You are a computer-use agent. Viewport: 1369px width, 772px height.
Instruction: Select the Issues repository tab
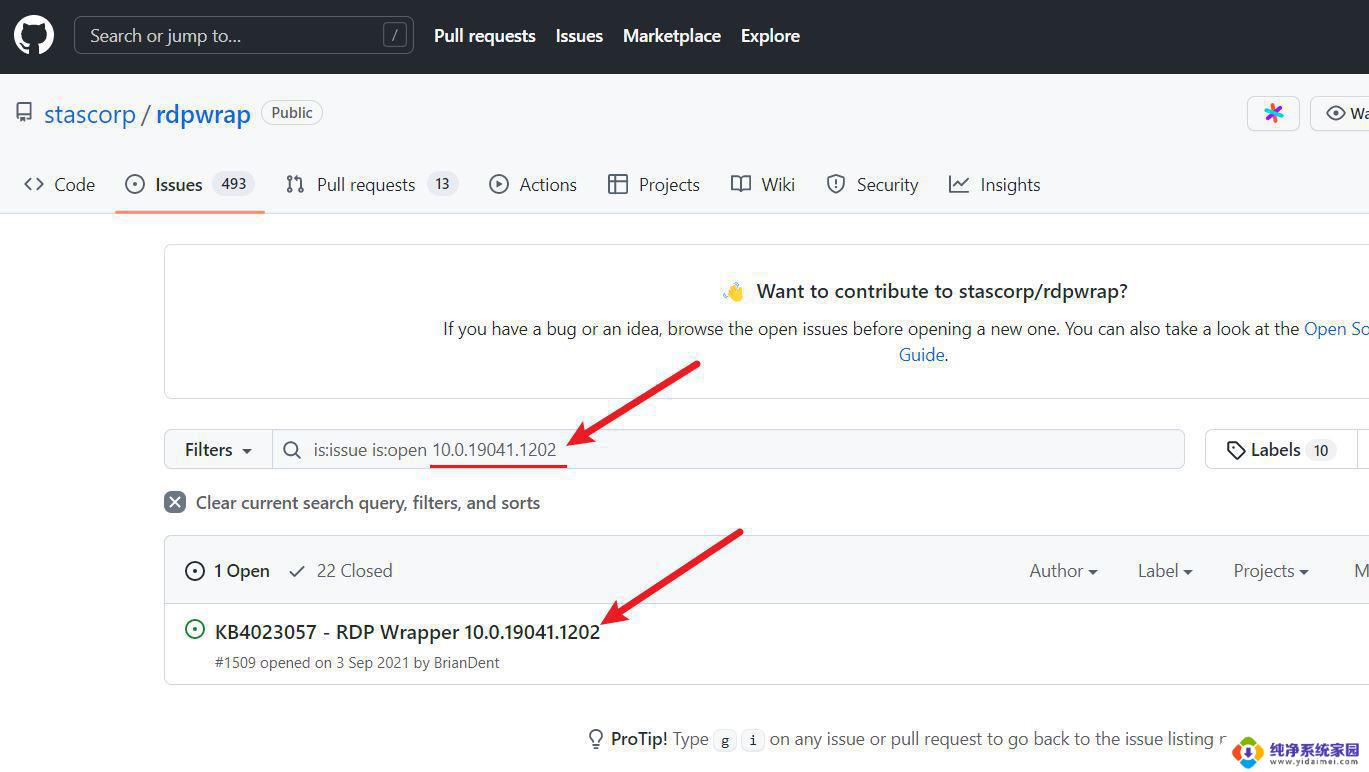pyautogui.click(x=190, y=184)
